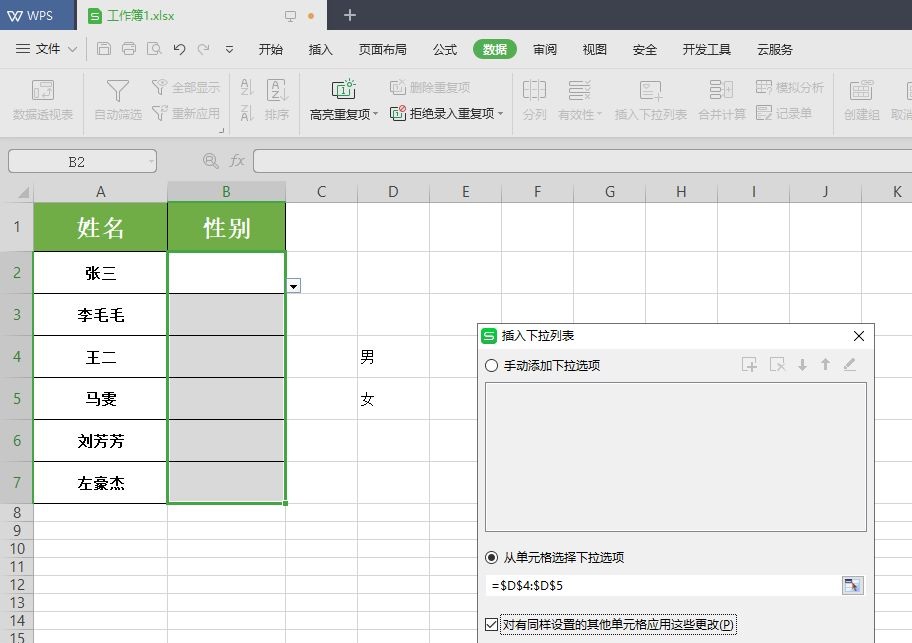Viewport: 912px width, 643px height.
Task: Select 手动添加下拉选项 radio button
Action: click(x=491, y=366)
